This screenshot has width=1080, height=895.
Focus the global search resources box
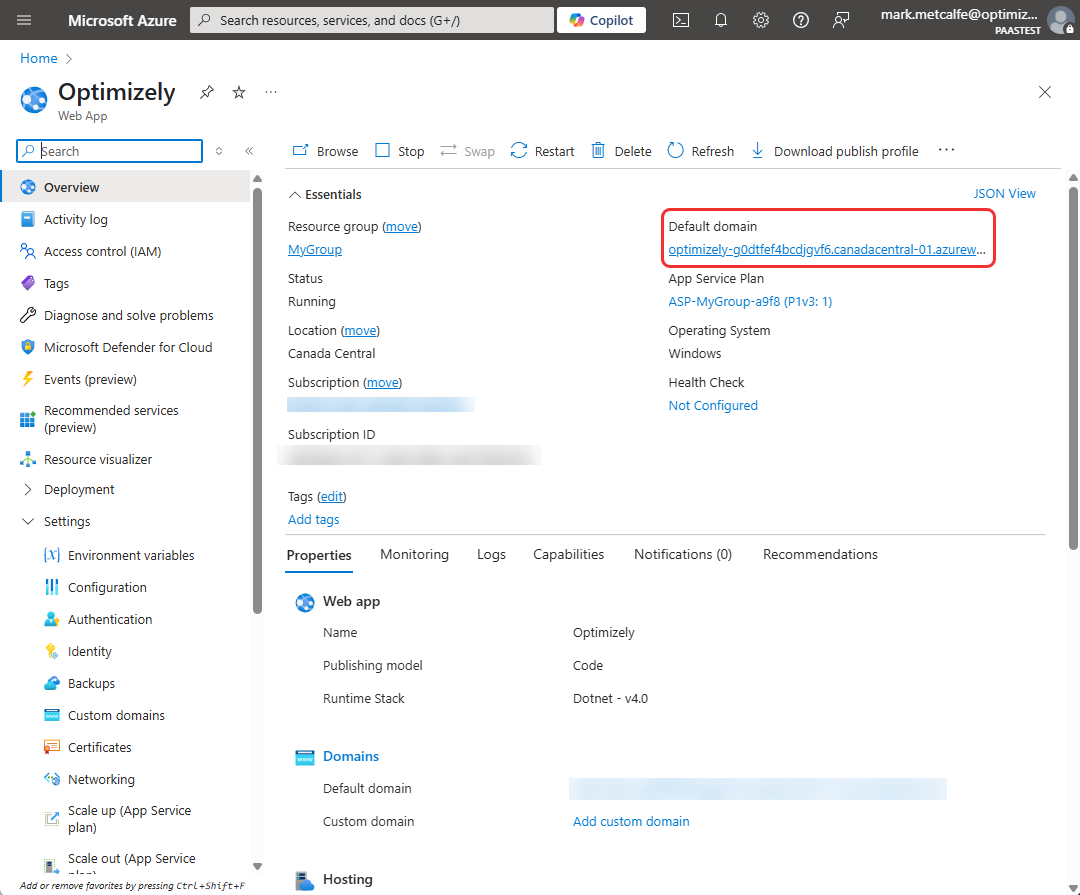[372, 20]
